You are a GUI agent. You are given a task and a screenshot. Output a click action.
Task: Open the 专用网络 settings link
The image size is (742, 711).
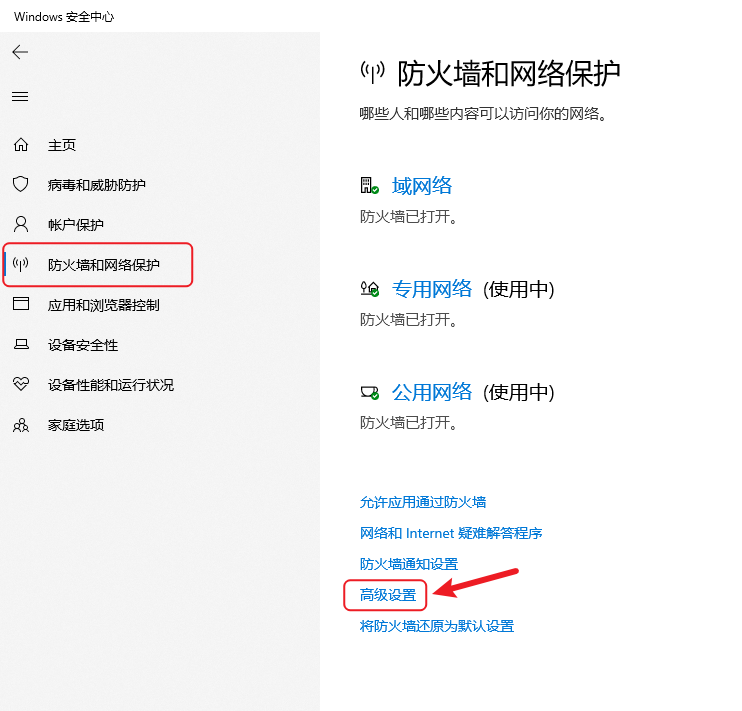coord(432,289)
